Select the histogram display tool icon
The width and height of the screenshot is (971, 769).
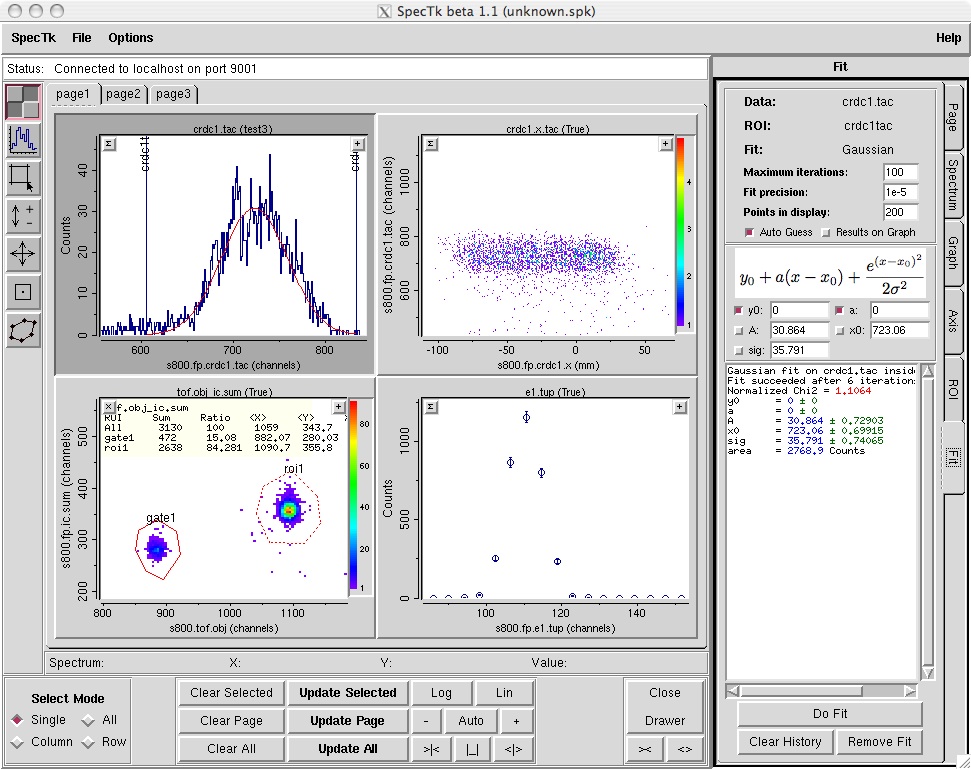point(23,140)
